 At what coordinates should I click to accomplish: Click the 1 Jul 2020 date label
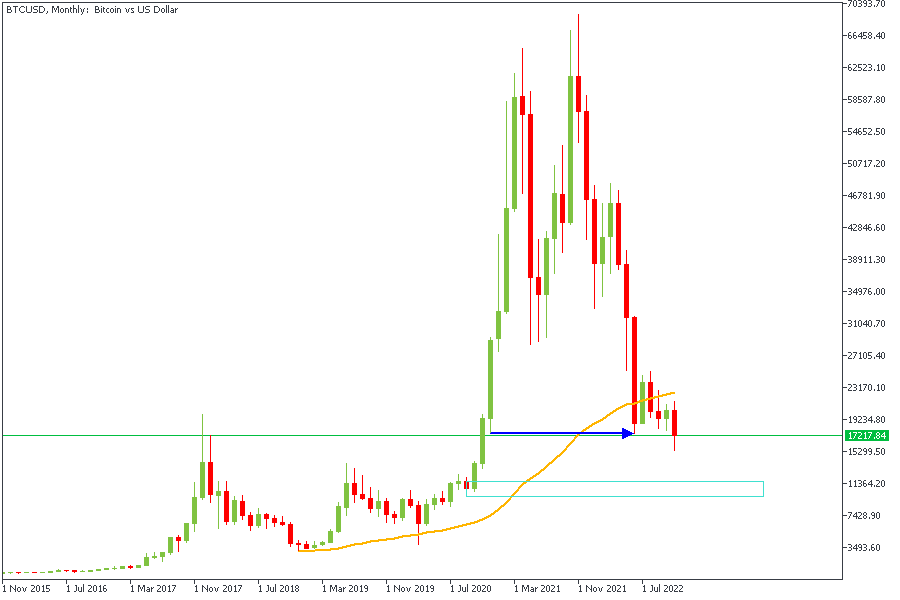(x=472, y=589)
